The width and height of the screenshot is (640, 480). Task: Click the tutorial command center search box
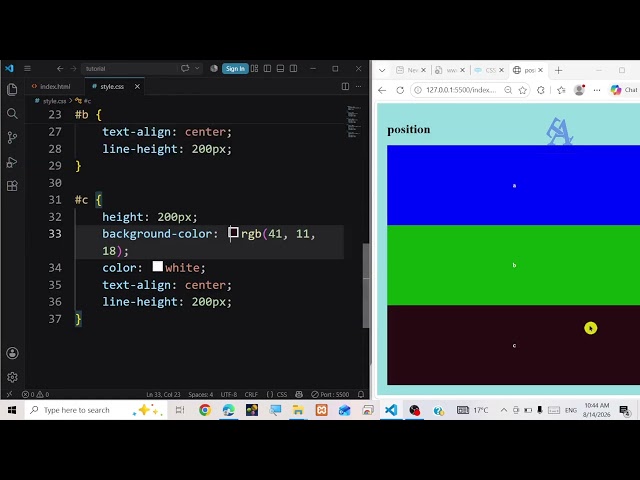pos(129,69)
